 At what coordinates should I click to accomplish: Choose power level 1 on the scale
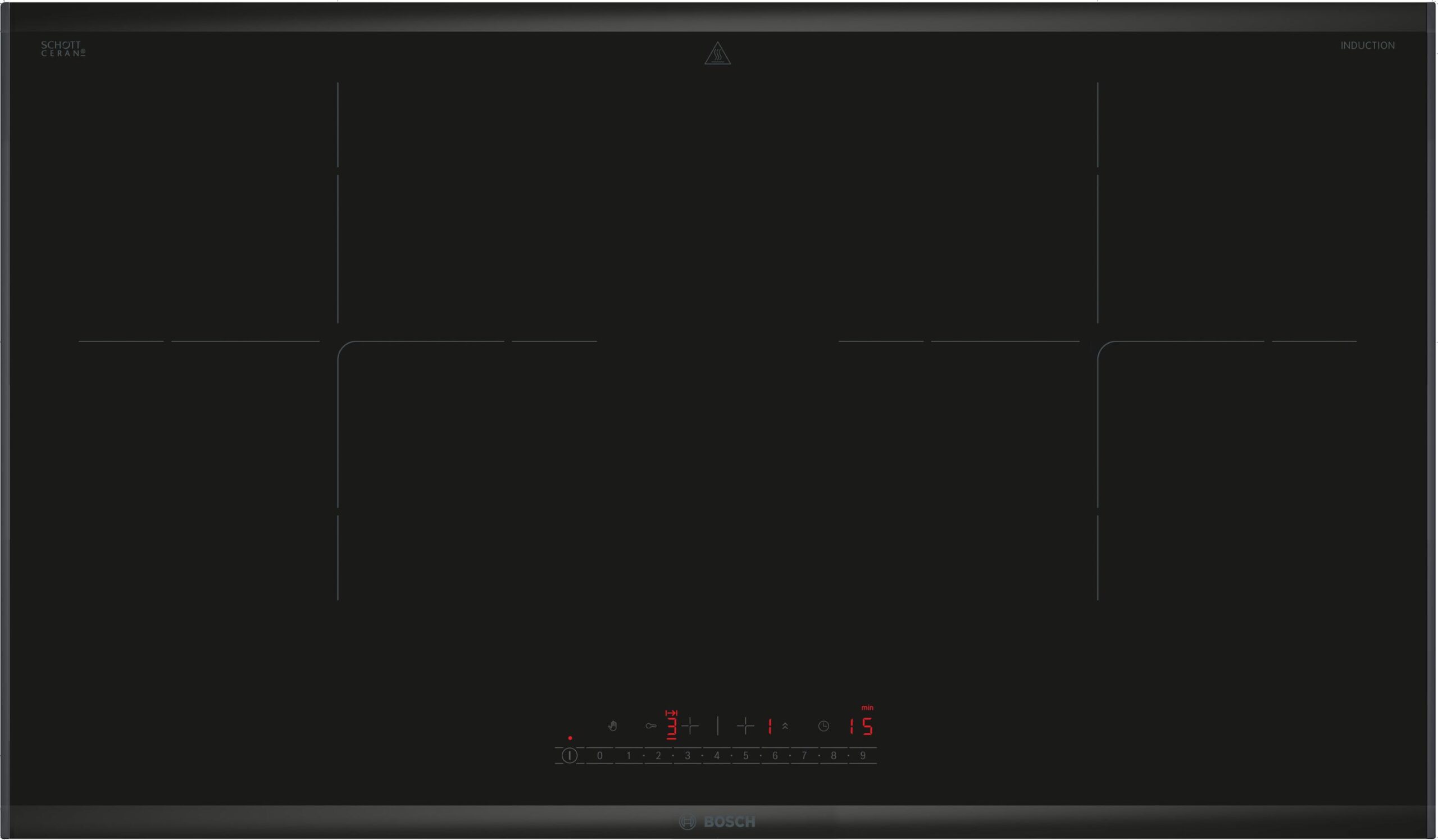click(629, 756)
